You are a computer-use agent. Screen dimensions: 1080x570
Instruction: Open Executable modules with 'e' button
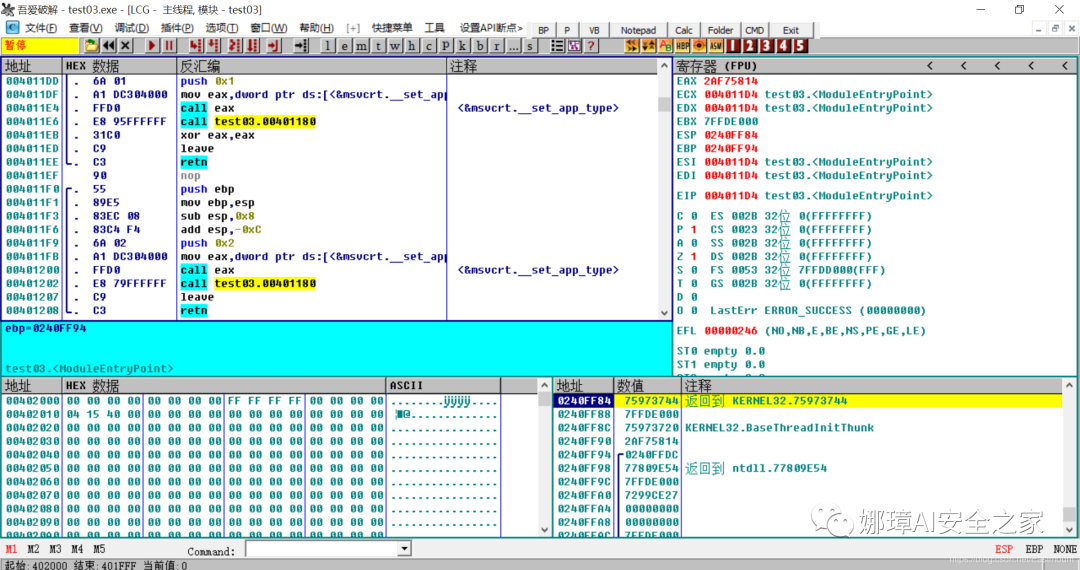click(x=344, y=45)
